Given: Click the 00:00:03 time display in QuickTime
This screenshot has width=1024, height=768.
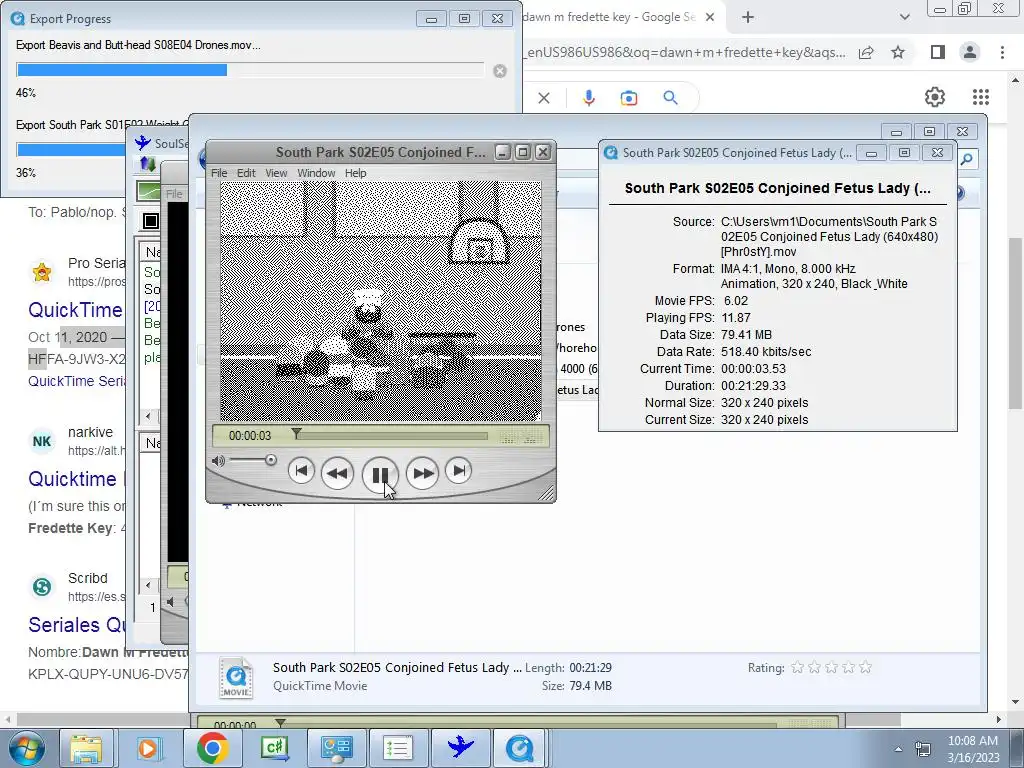Looking at the screenshot, I should pos(249,436).
